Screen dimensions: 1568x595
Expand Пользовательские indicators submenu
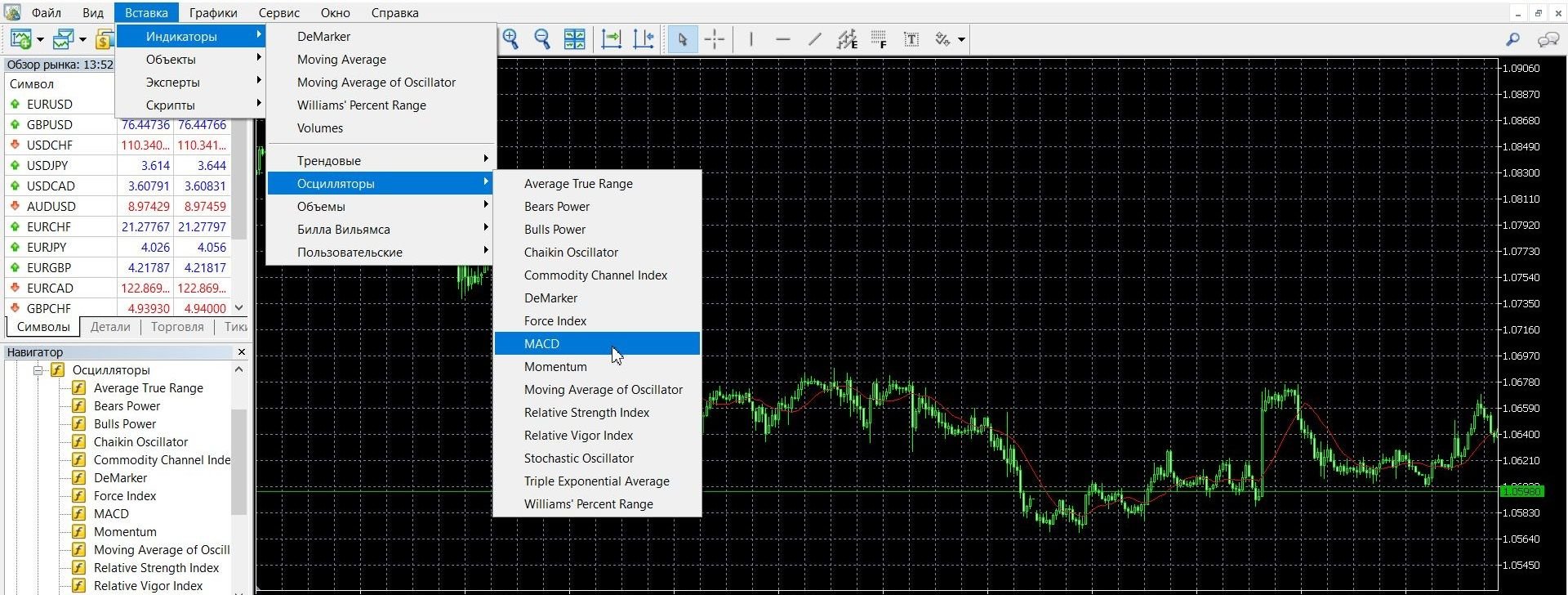[381, 252]
